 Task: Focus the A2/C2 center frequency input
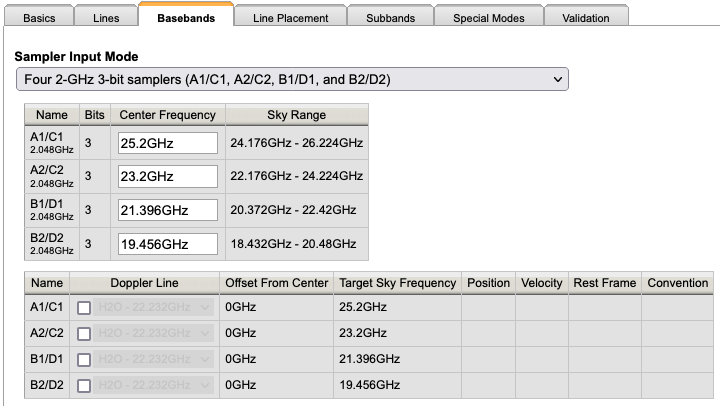point(167,177)
